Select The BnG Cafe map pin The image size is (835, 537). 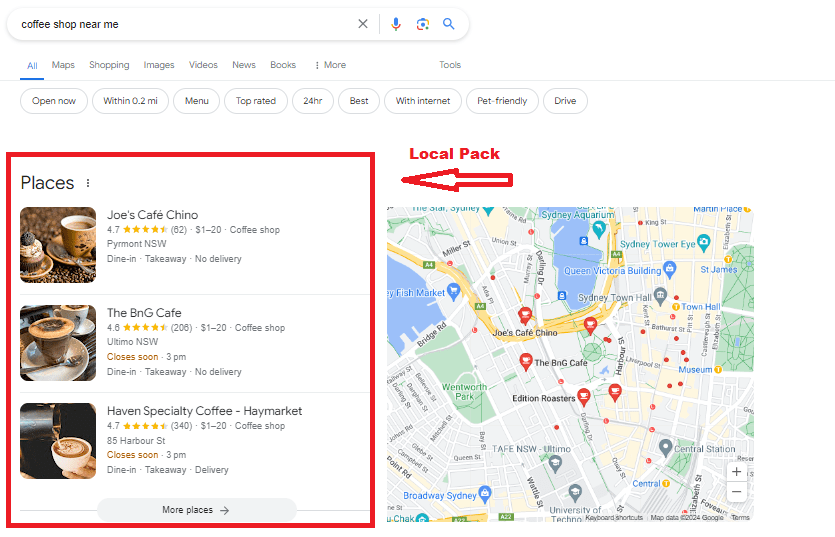tap(526, 362)
